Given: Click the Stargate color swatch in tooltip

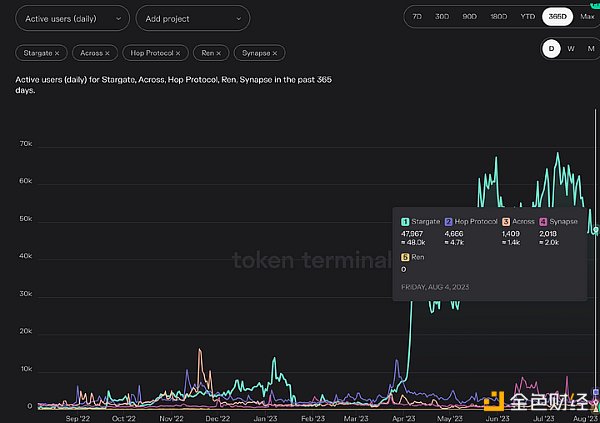Looking at the screenshot, I should [405, 221].
